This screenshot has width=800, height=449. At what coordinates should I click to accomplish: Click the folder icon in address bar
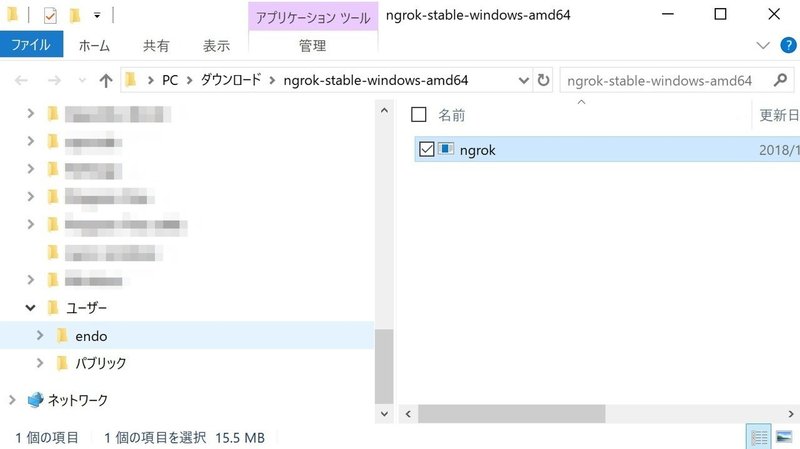(131, 80)
